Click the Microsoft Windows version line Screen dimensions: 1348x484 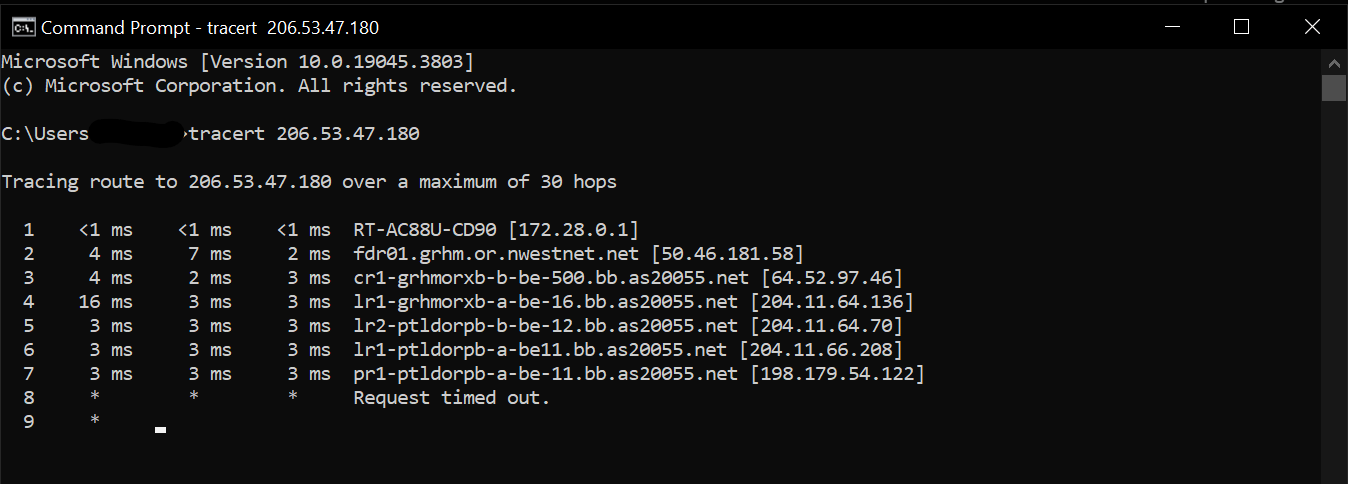tap(238, 62)
